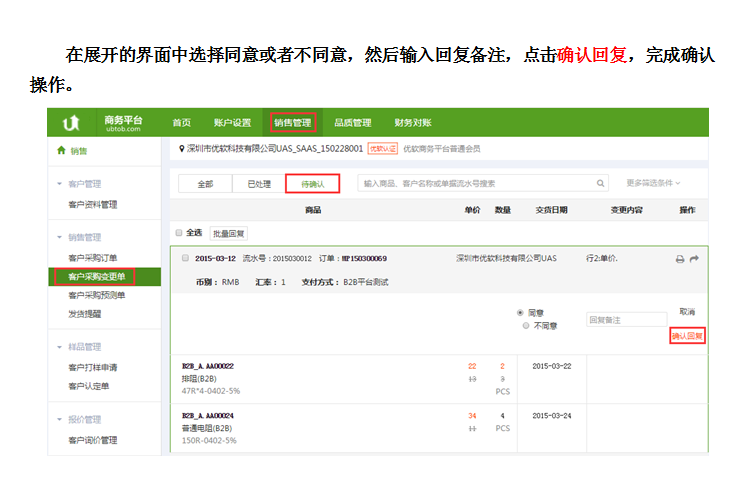Viewport: 756px width, 501px height.
Task: Click the ubtob platform logo icon
Action: (x=71, y=123)
